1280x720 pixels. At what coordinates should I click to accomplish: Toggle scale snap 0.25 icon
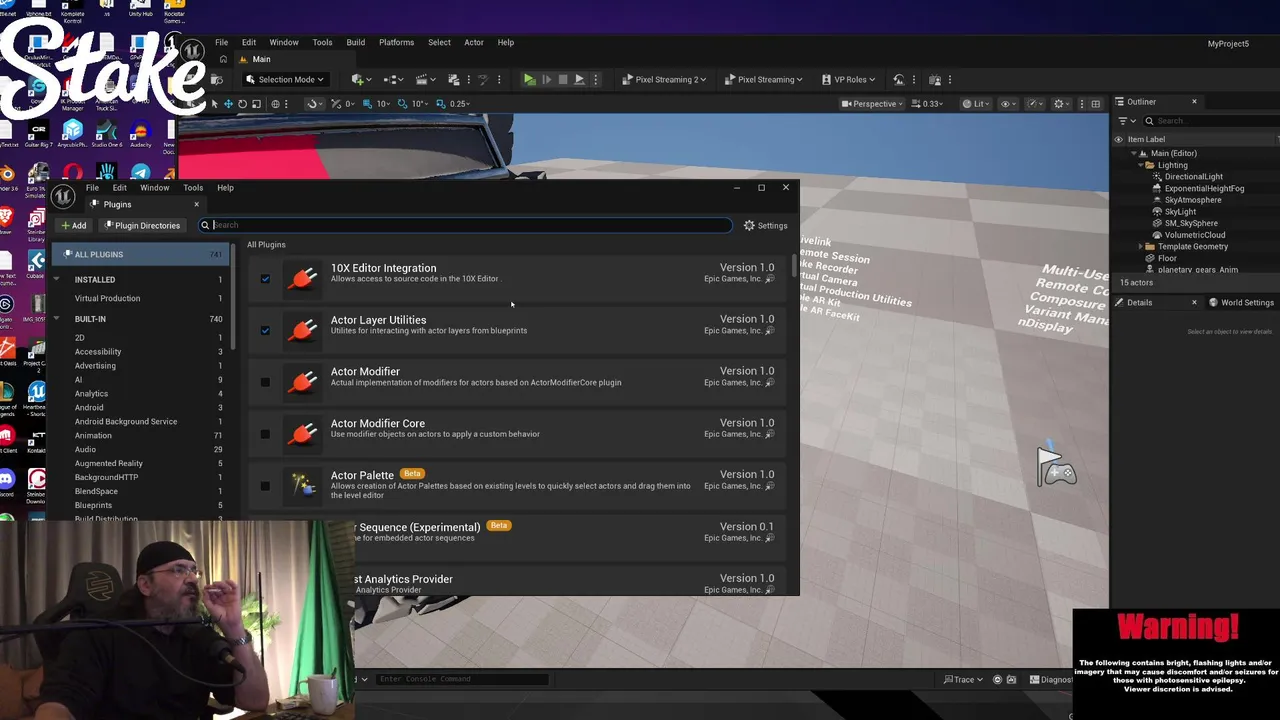[441, 104]
